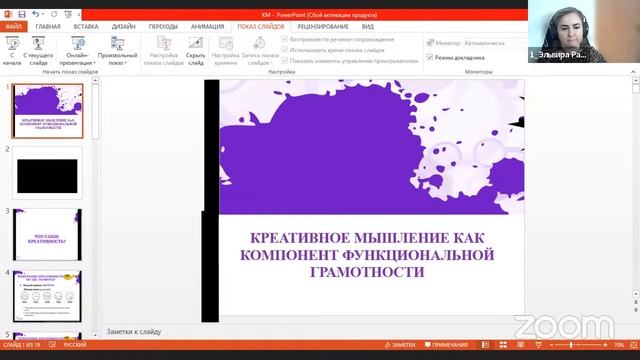Switch to the ВИД tab
The width and height of the screenshot is (640, 360).
pyautogui.click(x=367, y=27)
